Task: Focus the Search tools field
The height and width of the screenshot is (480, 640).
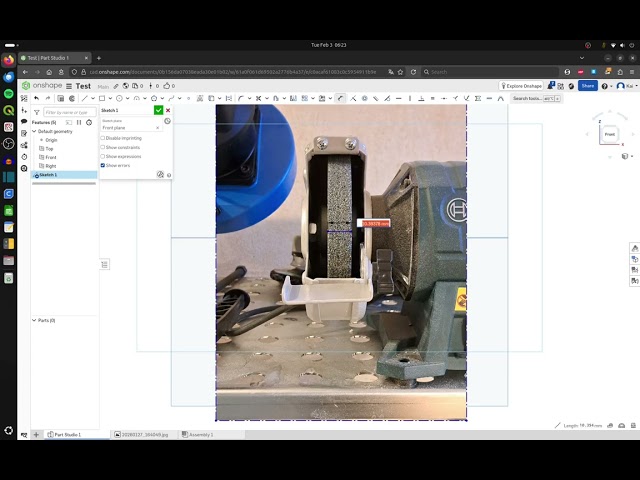Action: 536,98
